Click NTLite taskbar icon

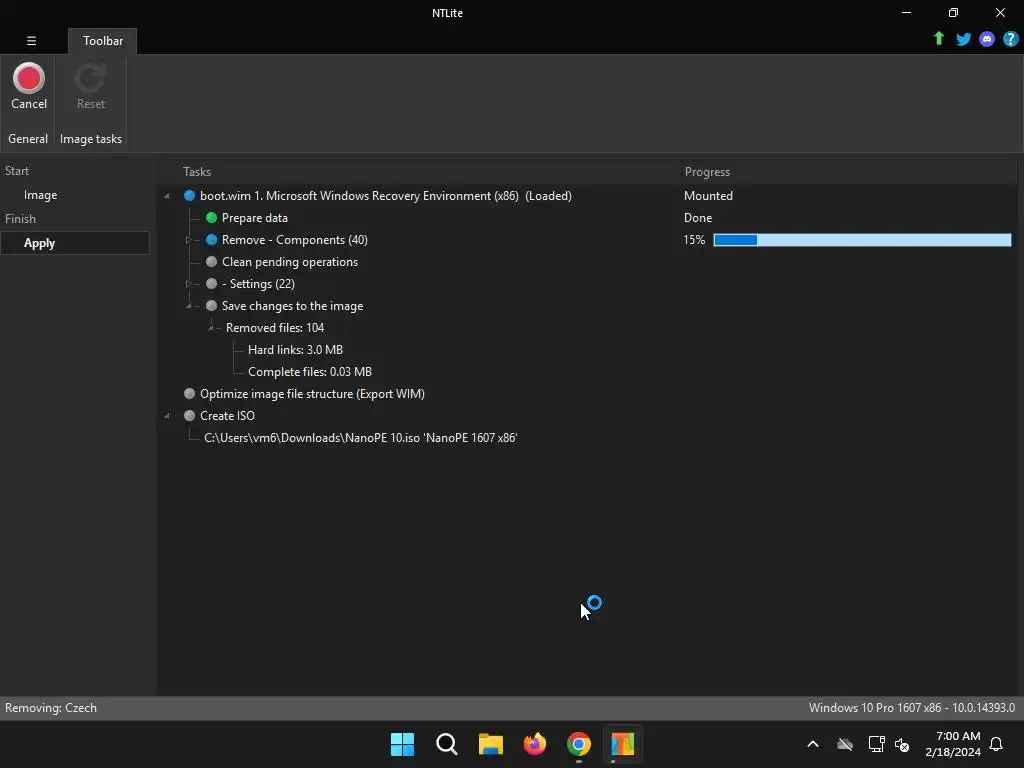click(x=622, y=744)
